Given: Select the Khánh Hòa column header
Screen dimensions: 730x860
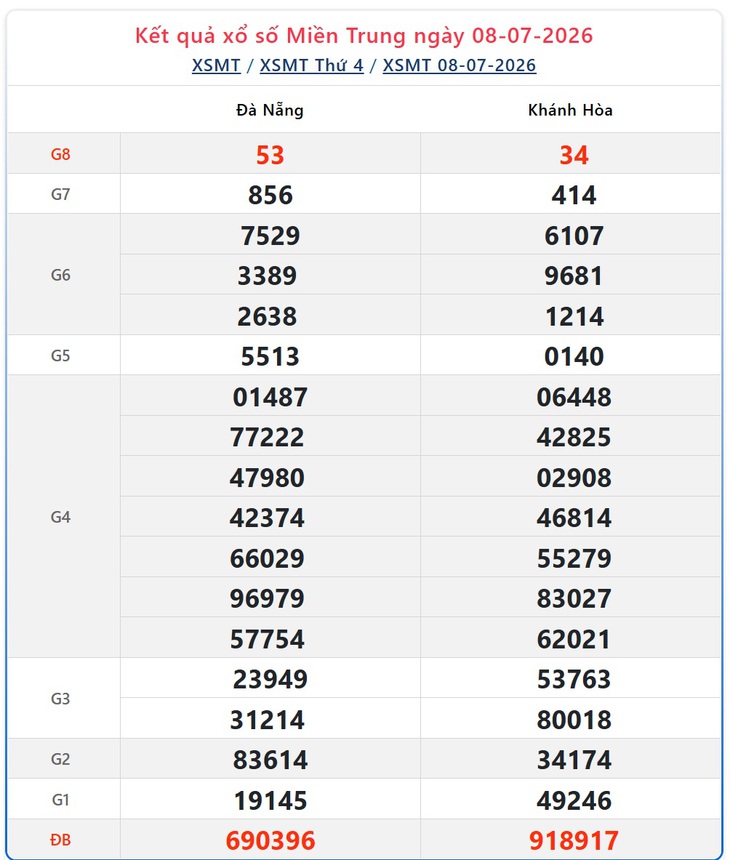Looking at the screenshot, I should coord(570,110).
